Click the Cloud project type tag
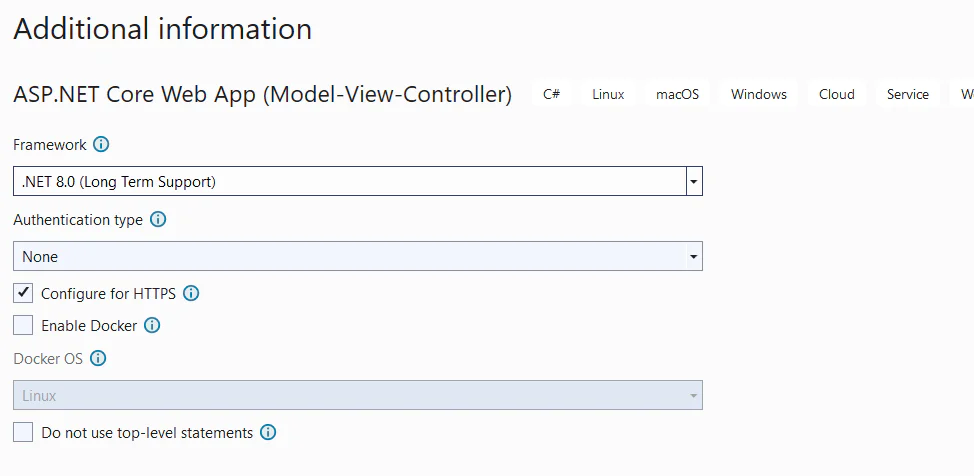 tap(837, 94)
